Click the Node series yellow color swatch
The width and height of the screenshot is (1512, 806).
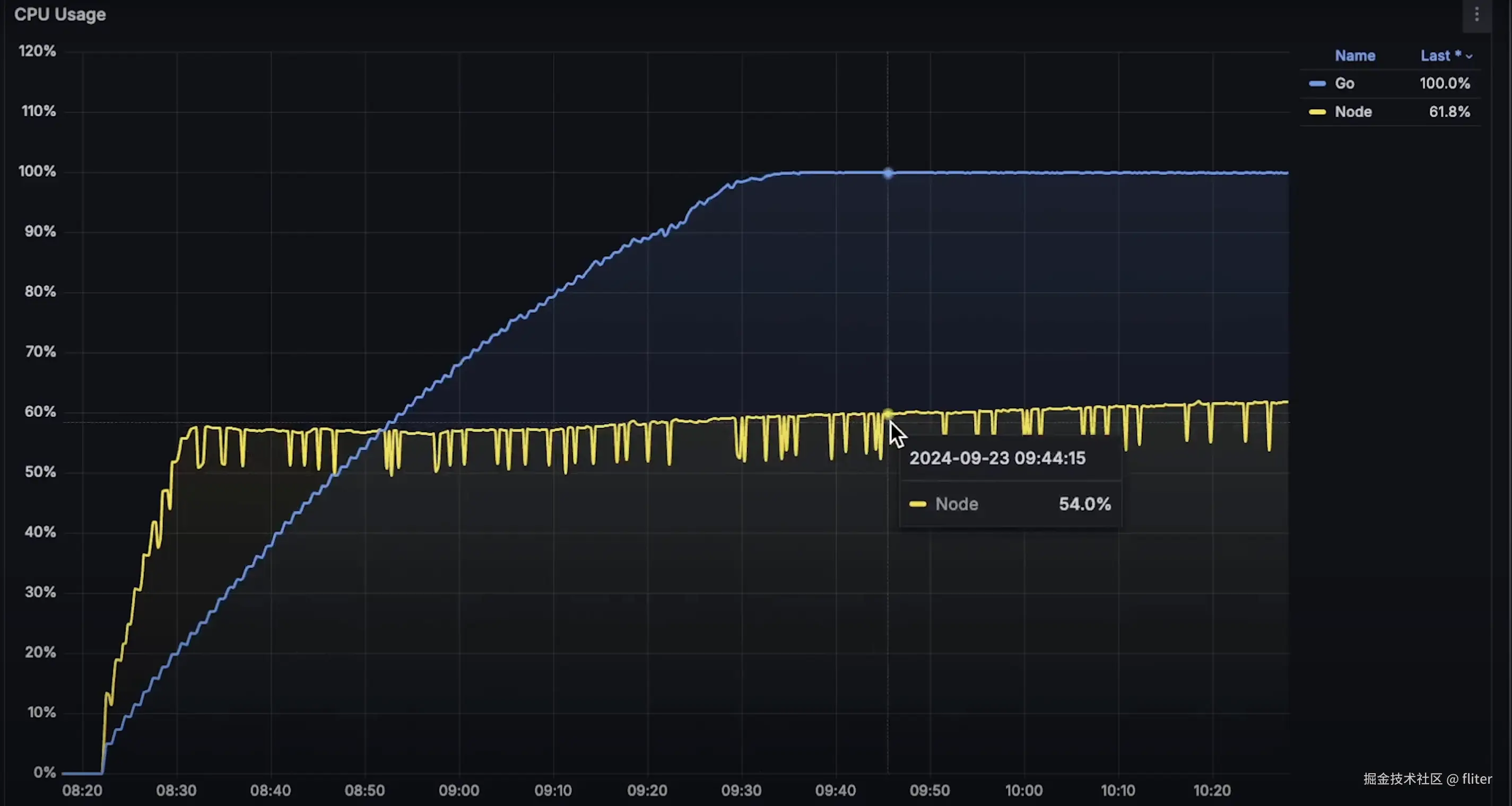point(1317,112)
